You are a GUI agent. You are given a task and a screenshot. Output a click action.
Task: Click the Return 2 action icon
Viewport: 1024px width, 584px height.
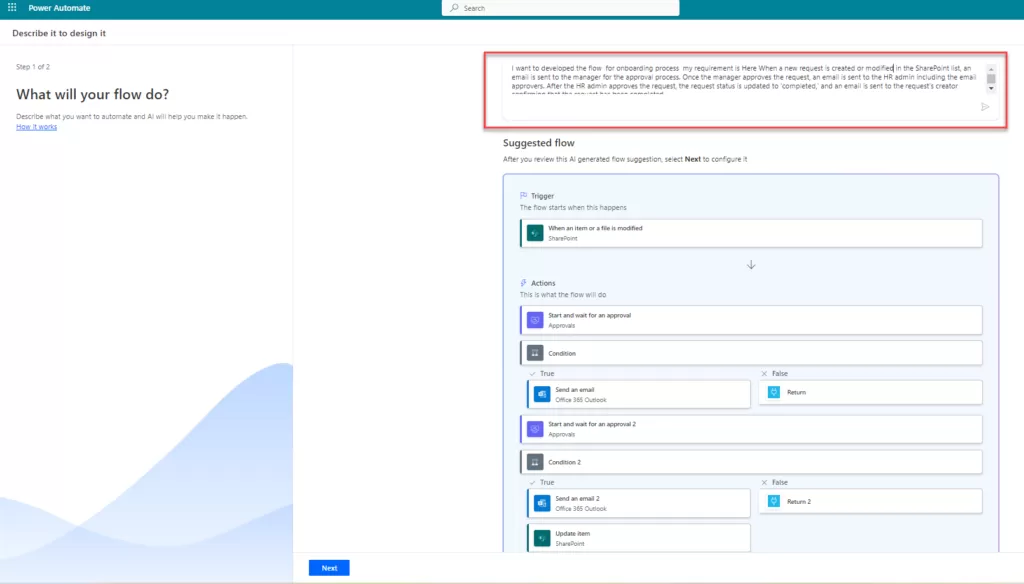[x=773, y=501]
